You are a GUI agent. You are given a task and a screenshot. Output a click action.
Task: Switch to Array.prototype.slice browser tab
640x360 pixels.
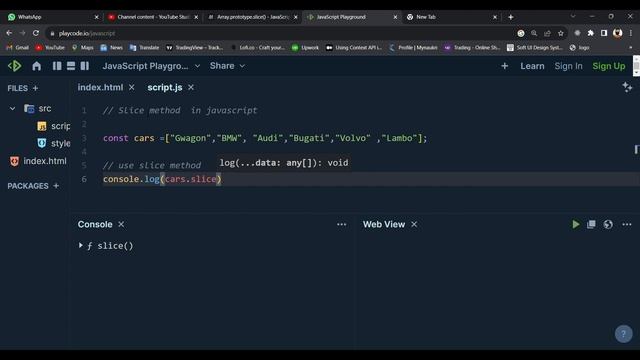tap(253, 17)
